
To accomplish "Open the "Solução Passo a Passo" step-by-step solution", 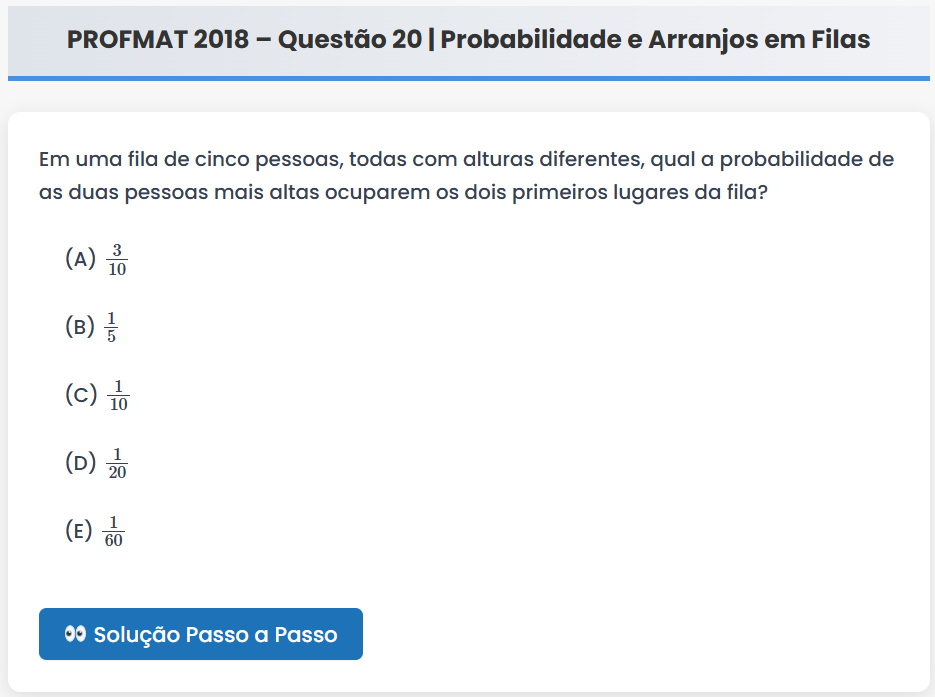I will [x=201, y=634].
